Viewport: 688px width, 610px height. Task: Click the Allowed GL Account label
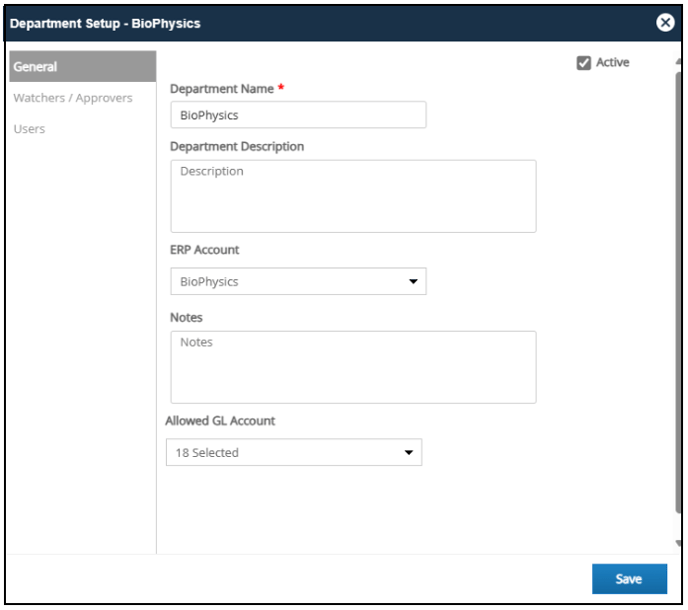220,421
